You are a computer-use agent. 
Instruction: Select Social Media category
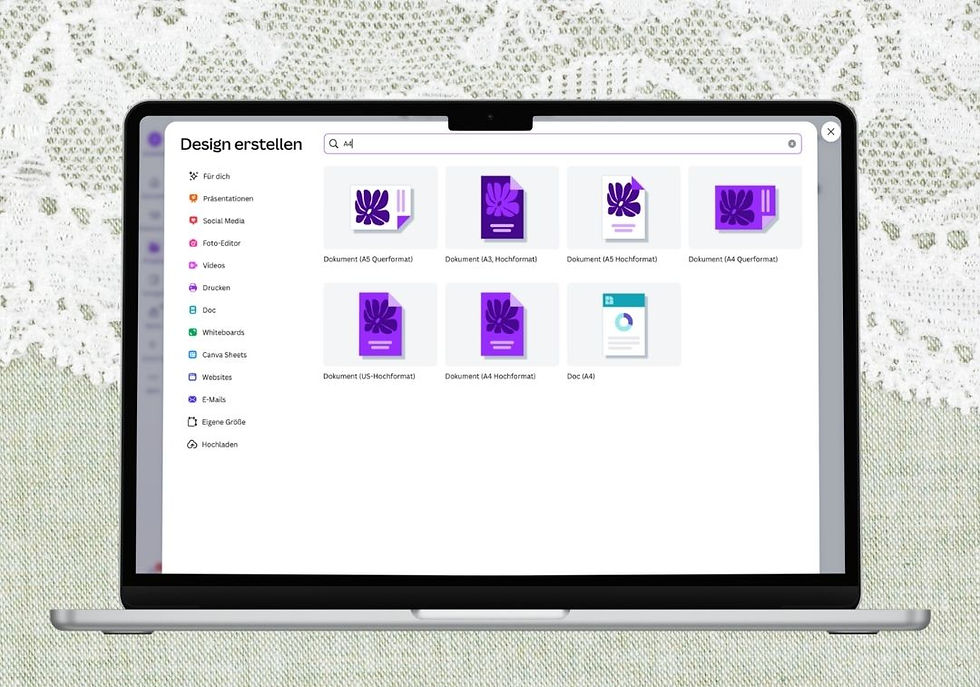tap(223, 221)
